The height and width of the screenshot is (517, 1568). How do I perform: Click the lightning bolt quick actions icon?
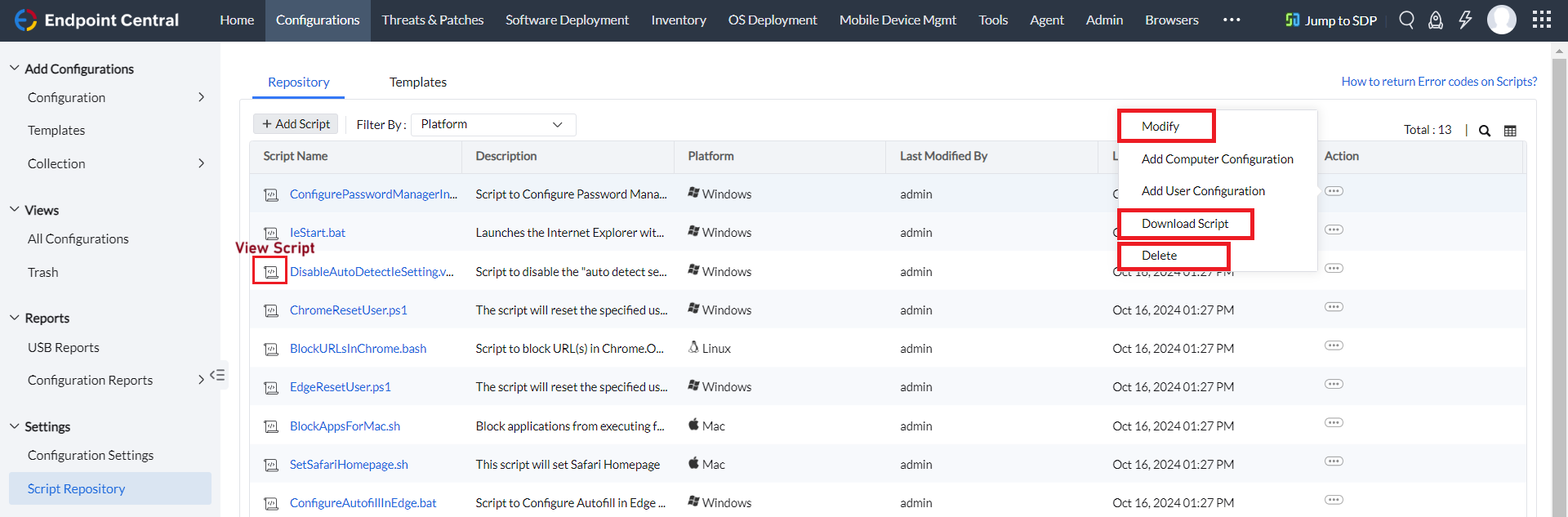(x=1465, y=20)
